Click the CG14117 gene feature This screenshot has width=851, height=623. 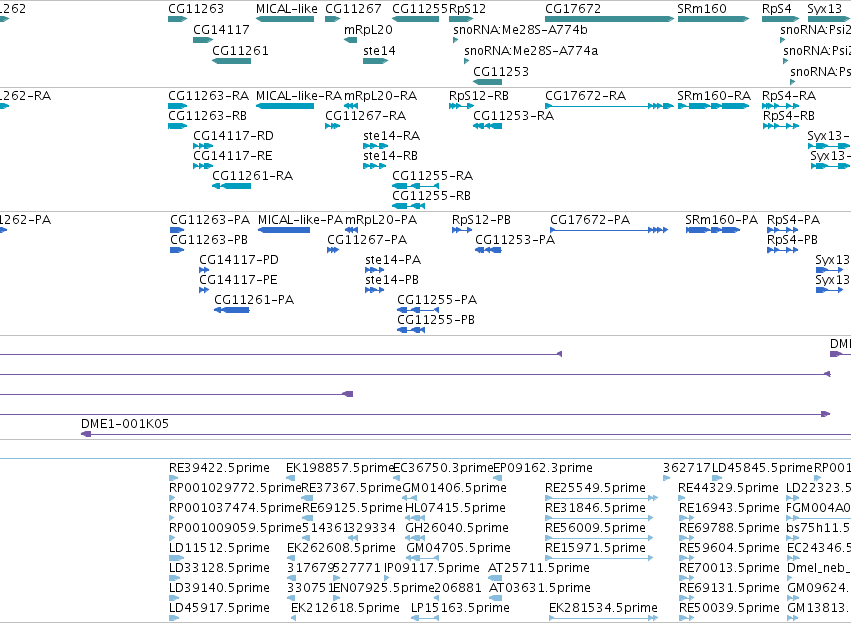(x=203, y=40)
